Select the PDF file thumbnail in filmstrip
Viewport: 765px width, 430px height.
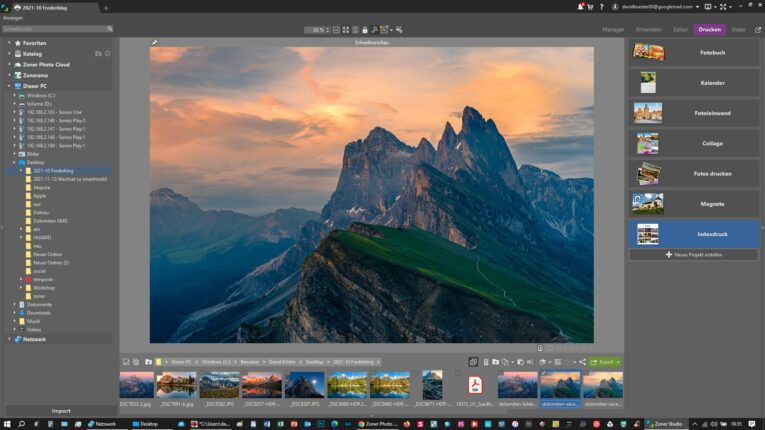[476, 385]
